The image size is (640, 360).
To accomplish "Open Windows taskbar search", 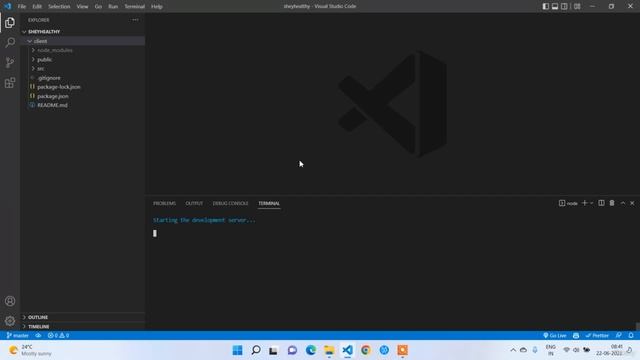I will tap(256, 350).
